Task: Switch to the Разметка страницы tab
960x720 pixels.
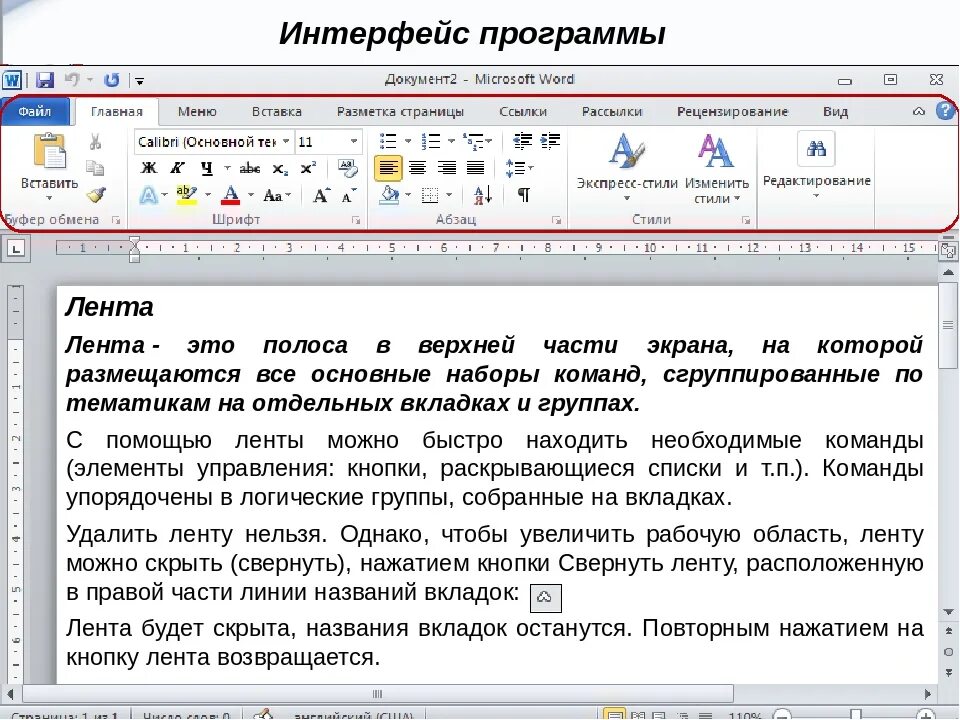Action: coord(400,111)
